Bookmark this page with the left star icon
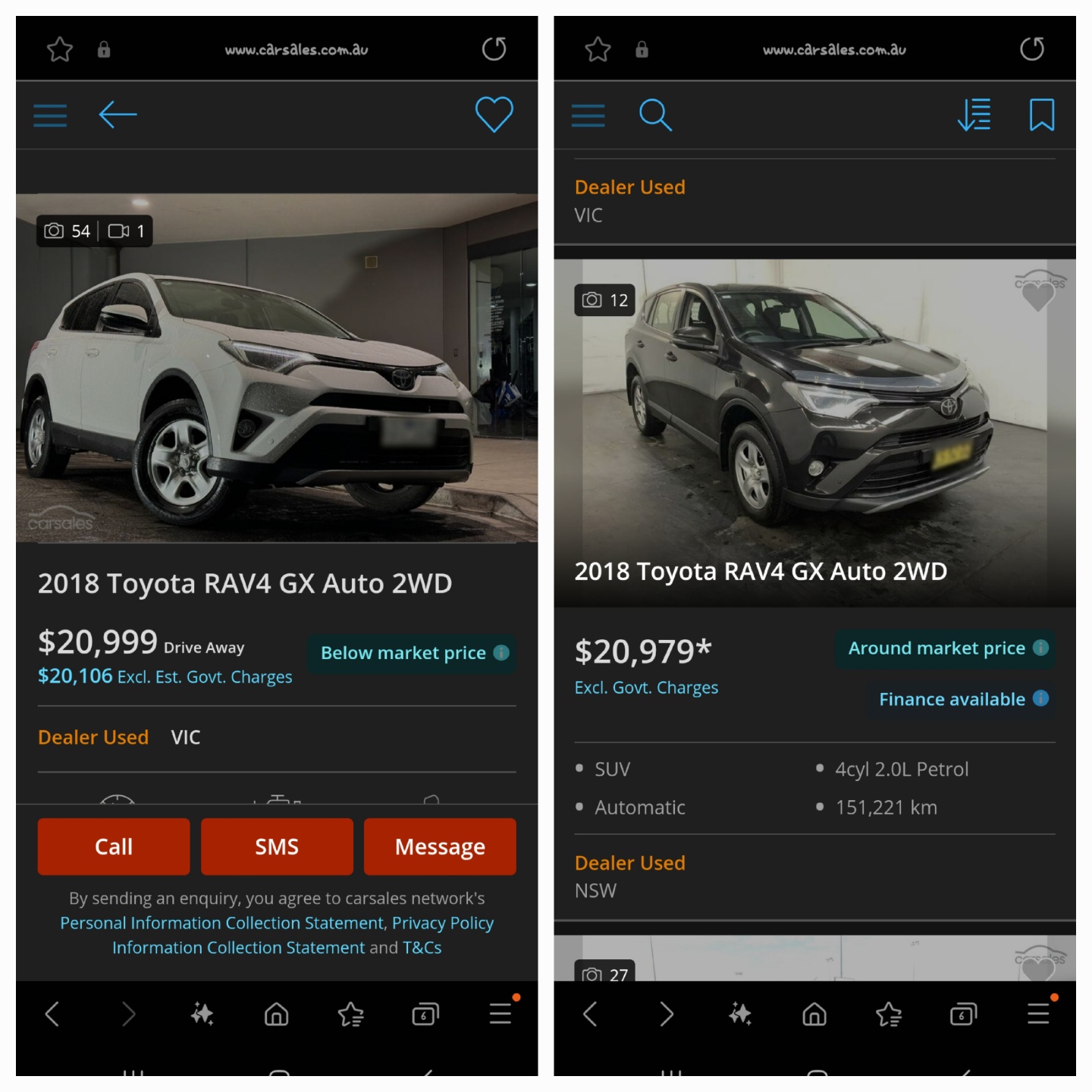This screenshot has width=1092, height=1092. pos(60,50)
